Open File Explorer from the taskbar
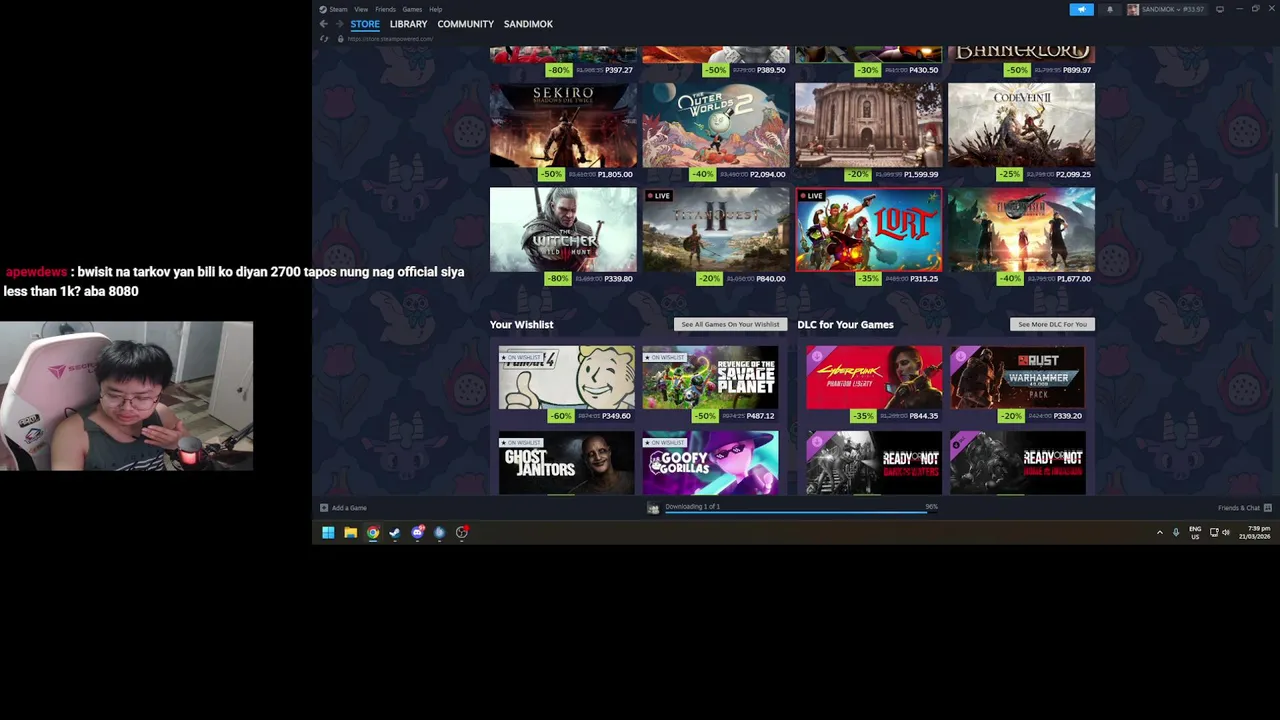Viewport: 1280px width, 720px height. point(350,532)
